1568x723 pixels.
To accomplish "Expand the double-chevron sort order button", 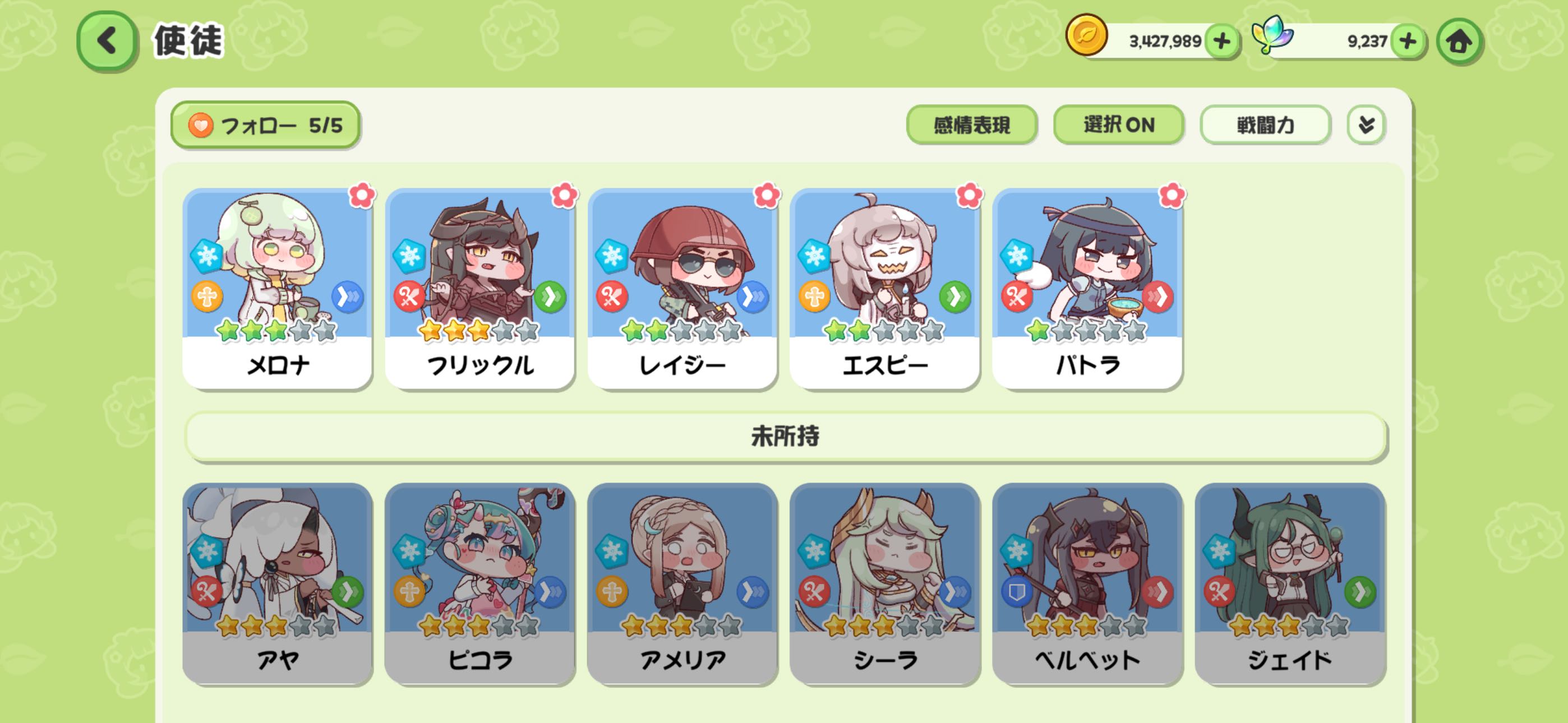I will [x=1366, y=125].
